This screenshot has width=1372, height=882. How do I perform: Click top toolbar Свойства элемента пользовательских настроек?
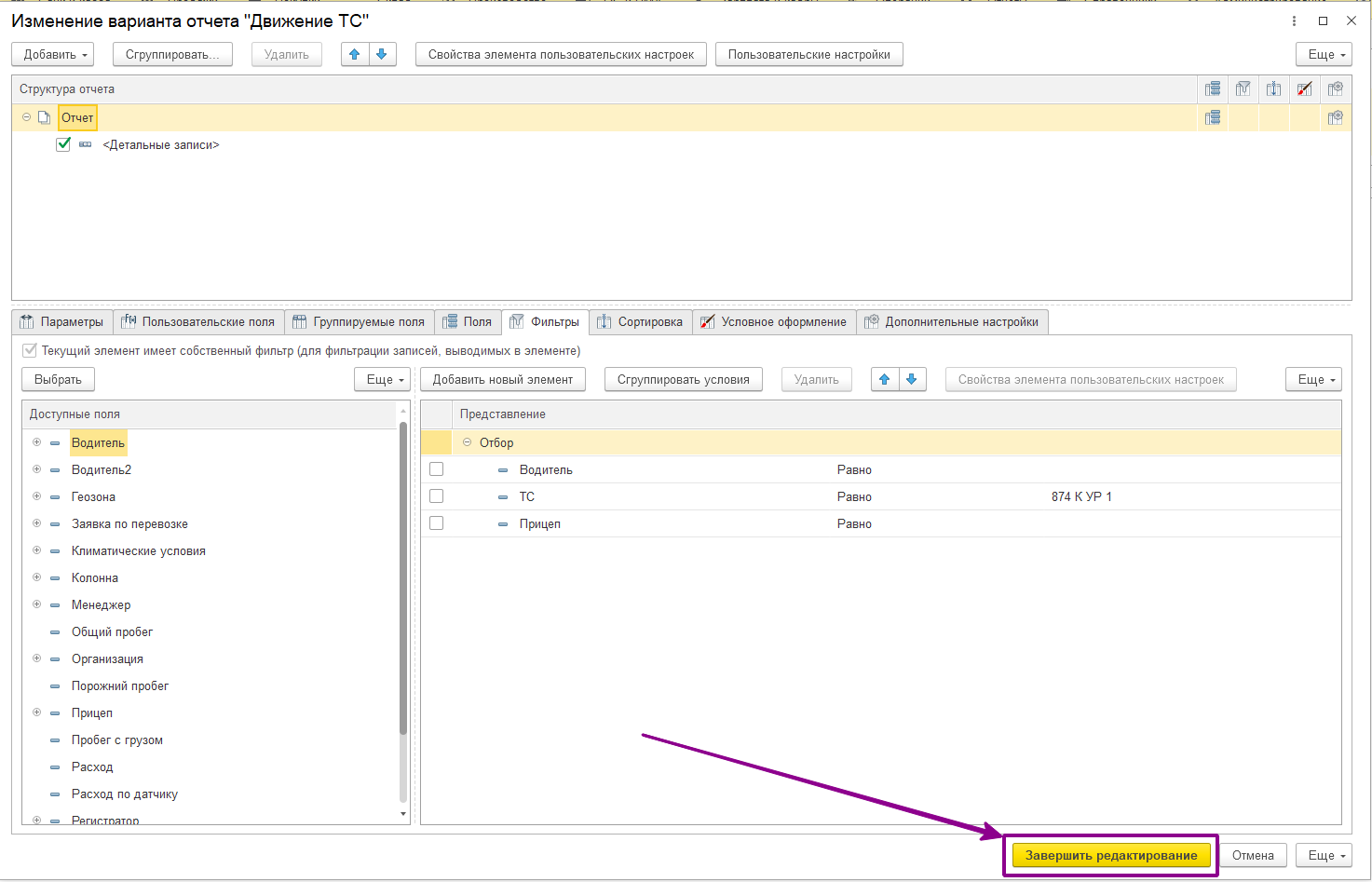[x=561, y=54]
